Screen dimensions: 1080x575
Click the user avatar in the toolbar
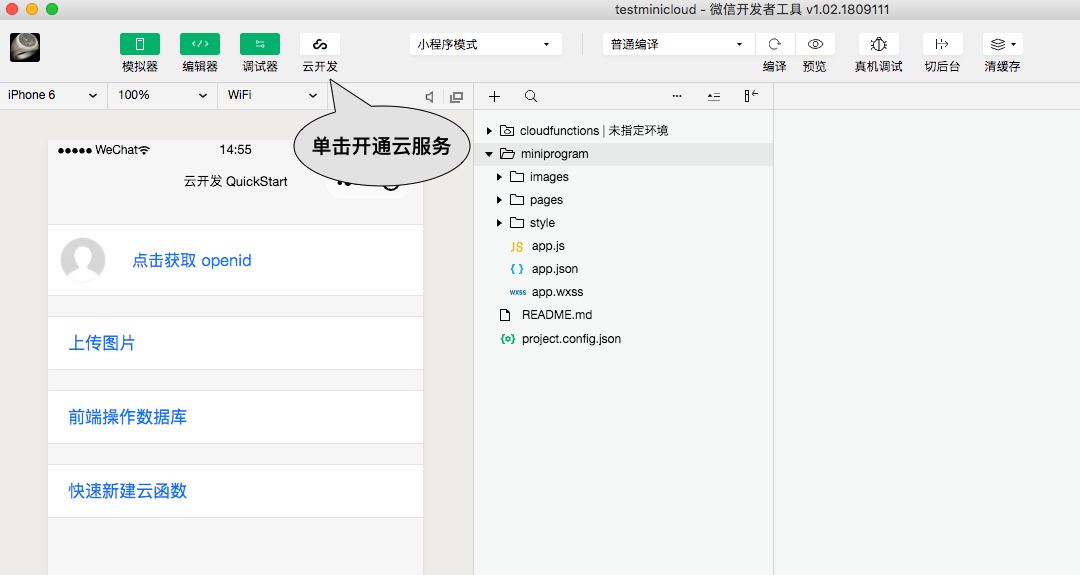pyautogui.click(x=25, y=48)
